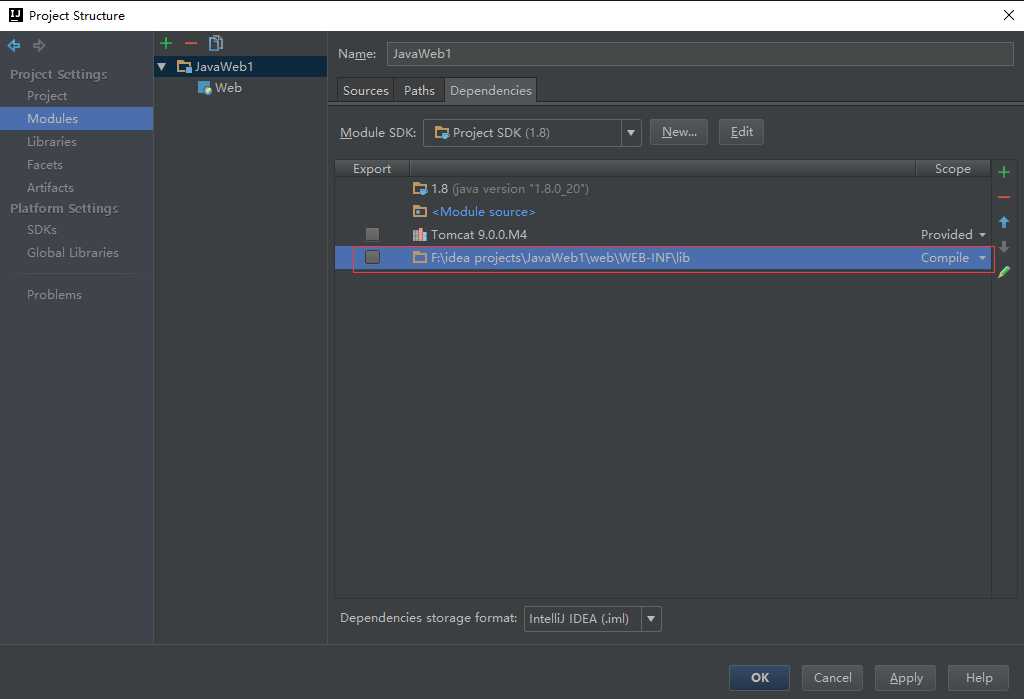Click the back navigation arrow
Image resolution: width=1024 pixels, height=699 pixels.
click(x=14, y=45)
